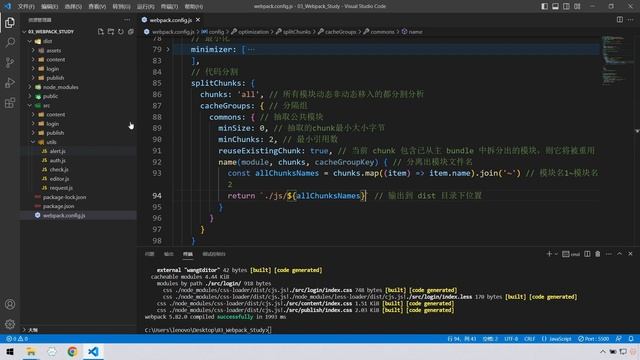Open the Run and Debug view
Viewport: 640px width, 360px height.
click(x=10, y=82)
